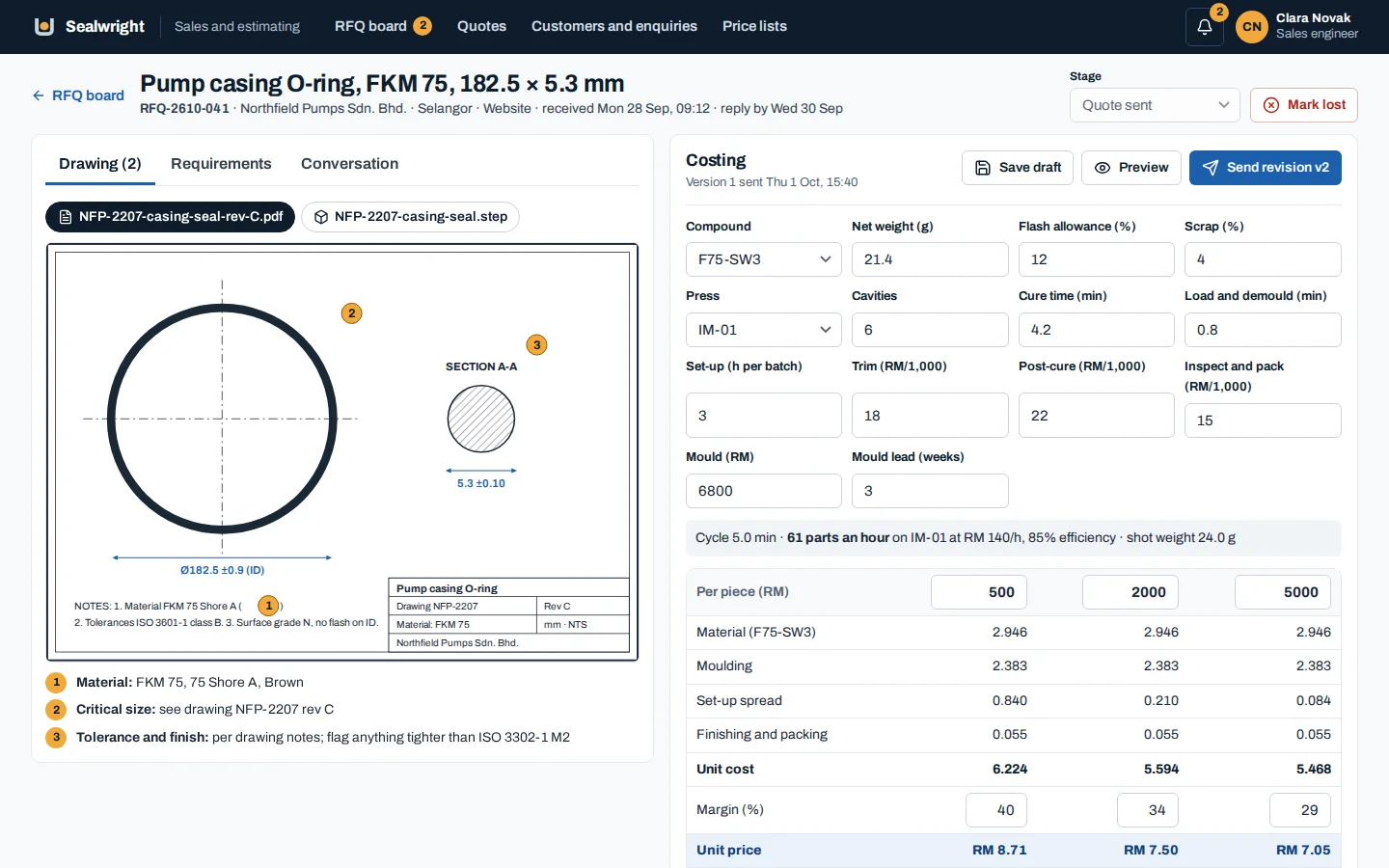Select annotation 3 badge beside Tolerance and finish
The width and height of the screenshot is (1389, 868).
[x=56, y=738]
